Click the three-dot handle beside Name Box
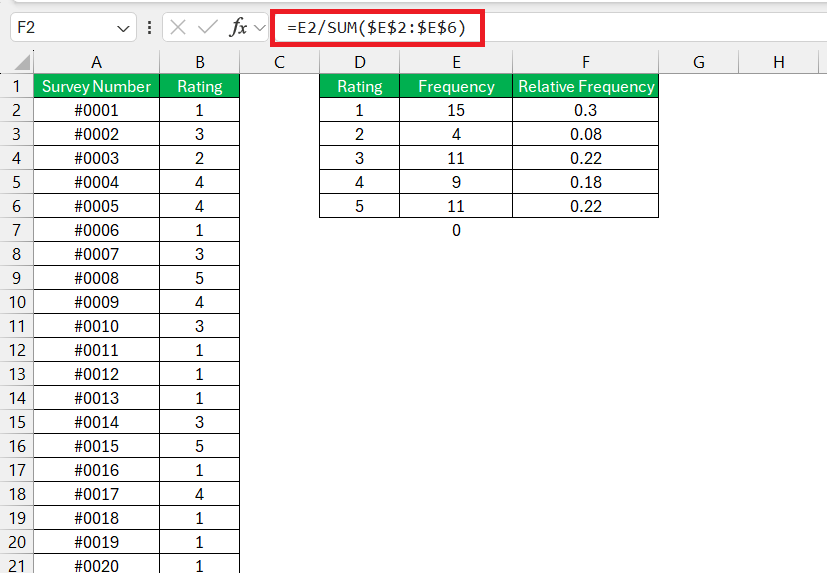This screenshot has width=827, height=573. coord(150,27)
